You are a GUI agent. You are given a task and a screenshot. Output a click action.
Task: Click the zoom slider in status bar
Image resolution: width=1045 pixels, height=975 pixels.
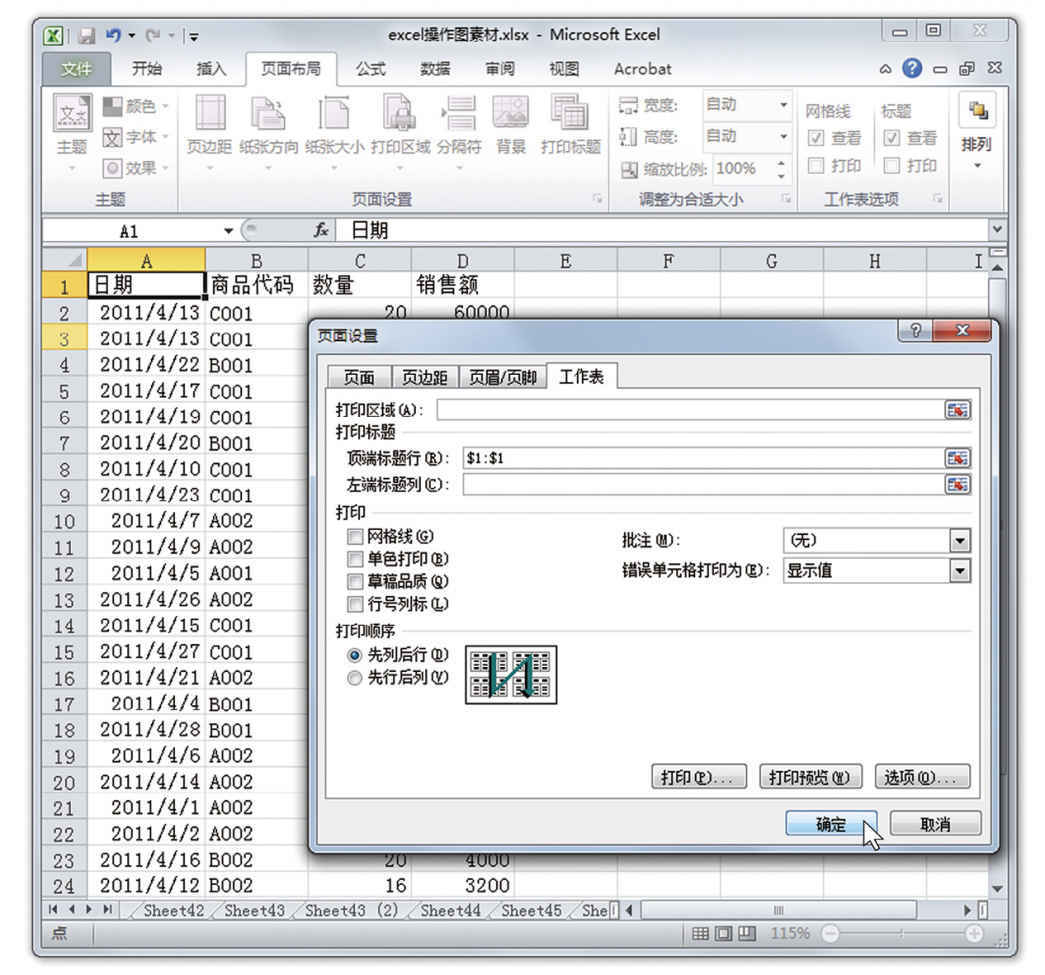901,934
